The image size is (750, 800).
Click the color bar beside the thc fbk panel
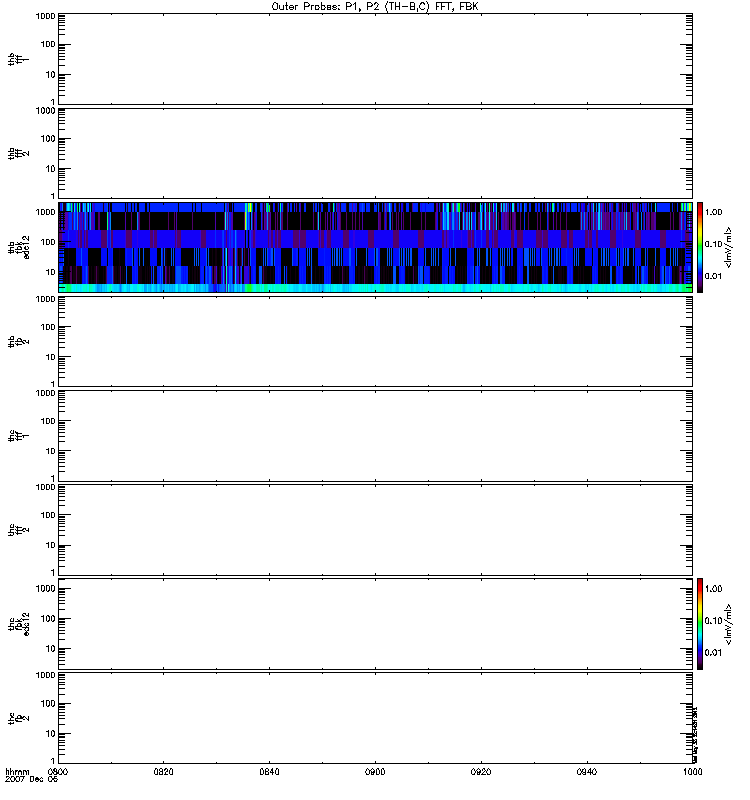(x=700, y=623)
